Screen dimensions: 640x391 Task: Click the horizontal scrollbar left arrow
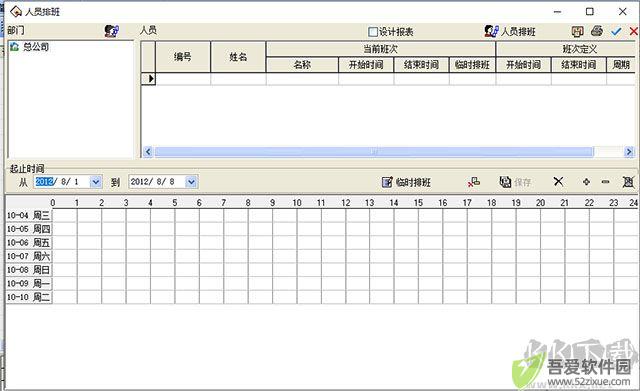148,152
